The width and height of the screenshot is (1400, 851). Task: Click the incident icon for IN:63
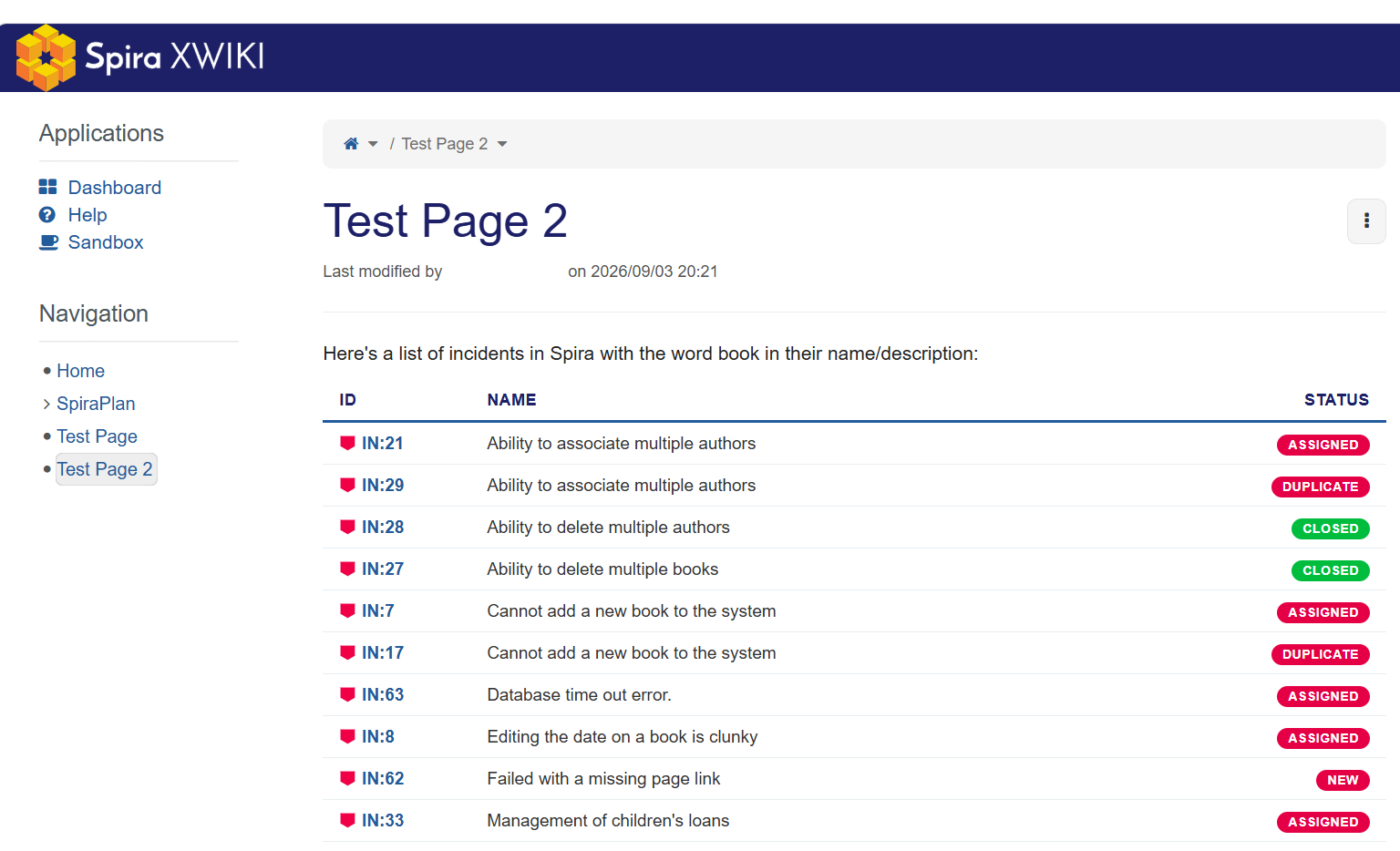[347, 694]
